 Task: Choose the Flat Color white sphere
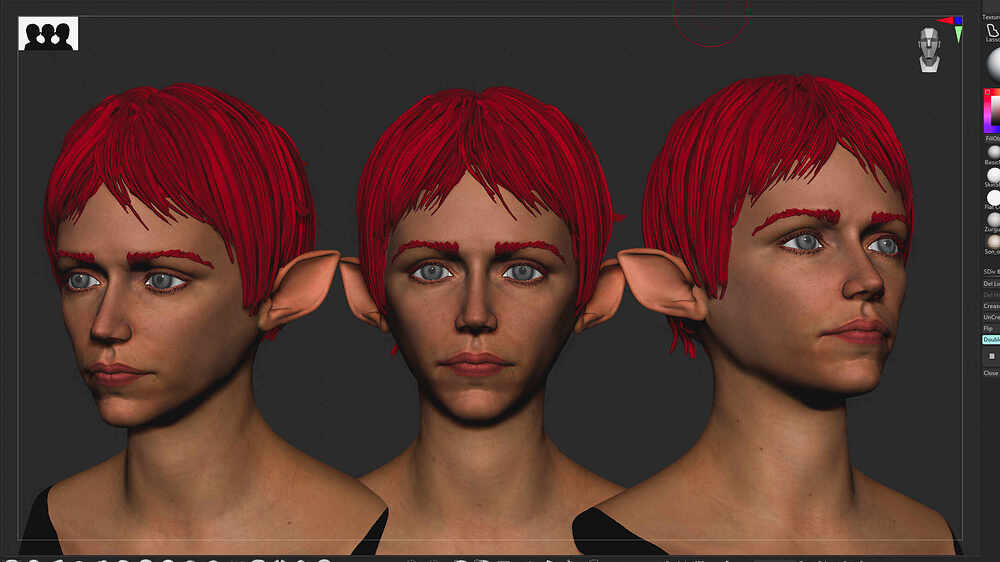(994, 198)
